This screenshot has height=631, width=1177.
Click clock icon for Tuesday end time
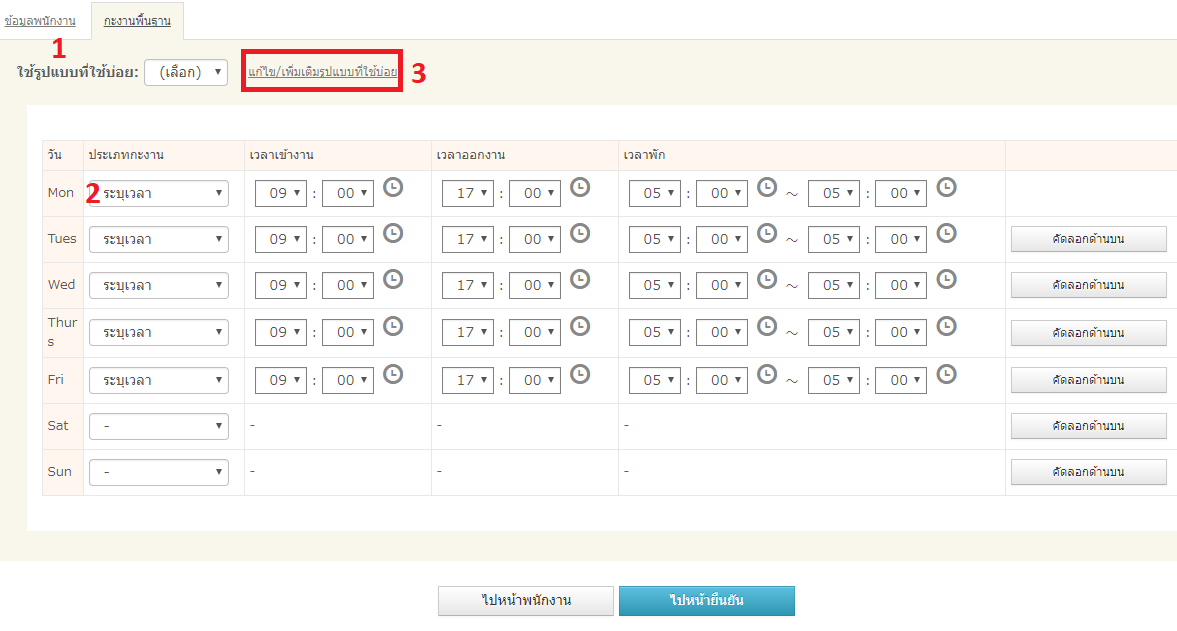point(580,233)
